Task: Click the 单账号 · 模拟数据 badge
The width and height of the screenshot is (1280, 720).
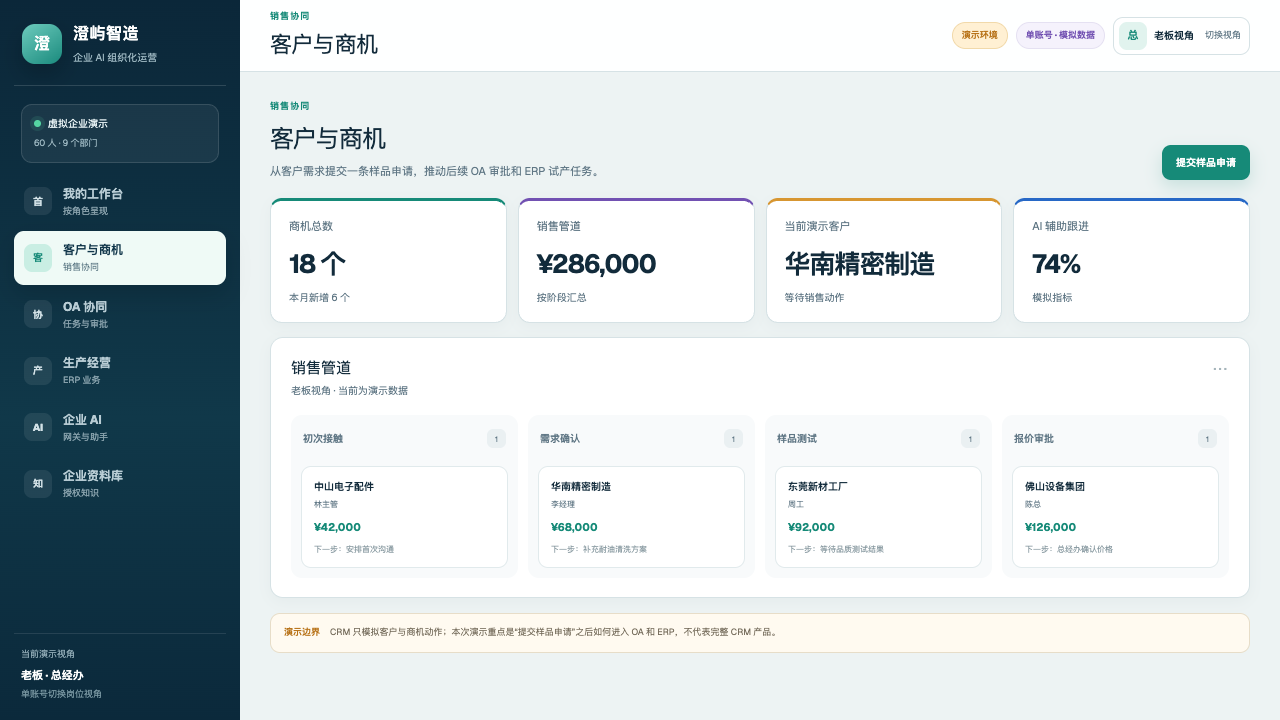Action: (1060, 35)
